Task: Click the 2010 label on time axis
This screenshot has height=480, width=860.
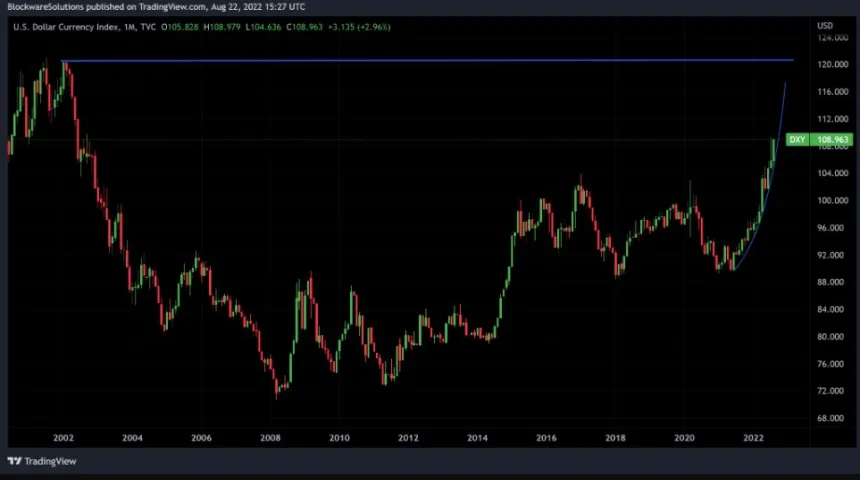Action: pyautogui.click(x=340, y=438)
